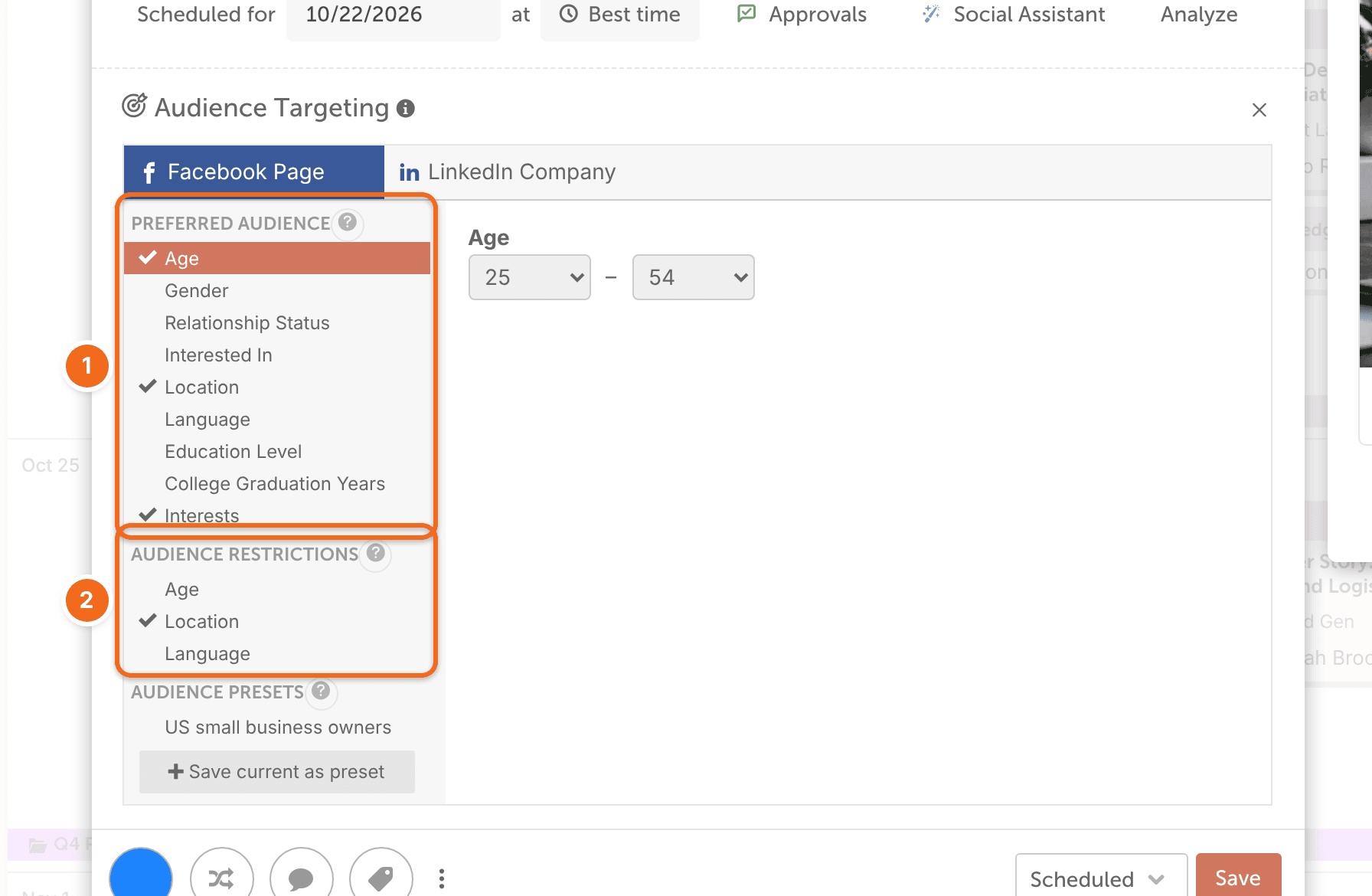The width and height of the screenshot is (1372, 896).
Task: Select Interested In option
Action: (x=277, y=355)
